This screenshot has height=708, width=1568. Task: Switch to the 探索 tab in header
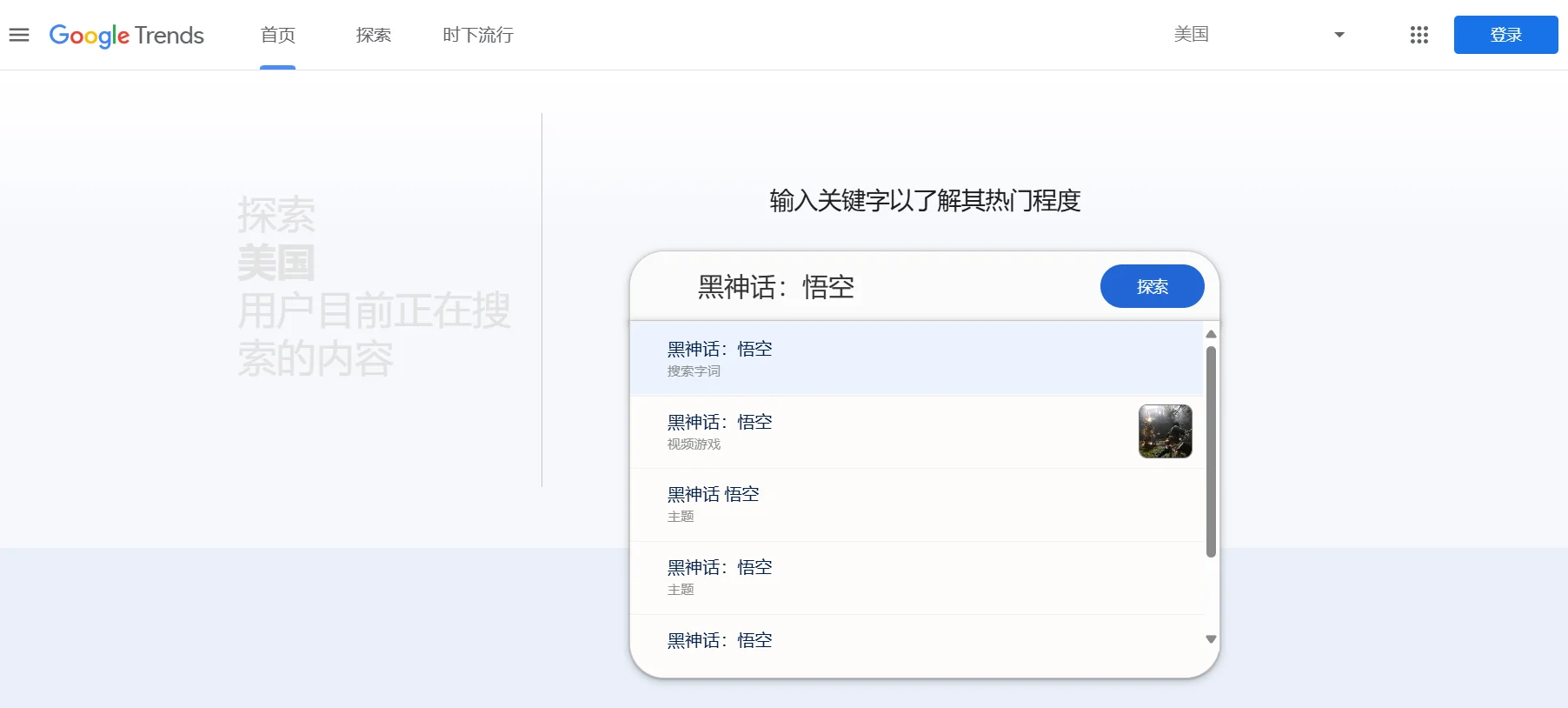tap(374, 35)
